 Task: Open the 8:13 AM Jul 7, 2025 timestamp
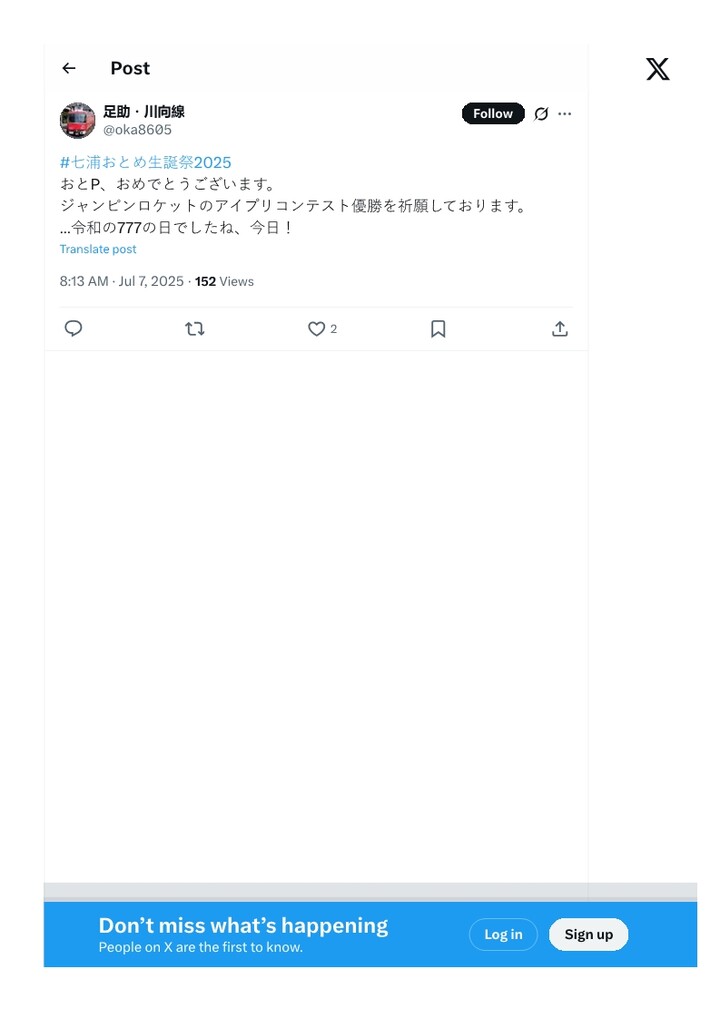tap(122, 281)
